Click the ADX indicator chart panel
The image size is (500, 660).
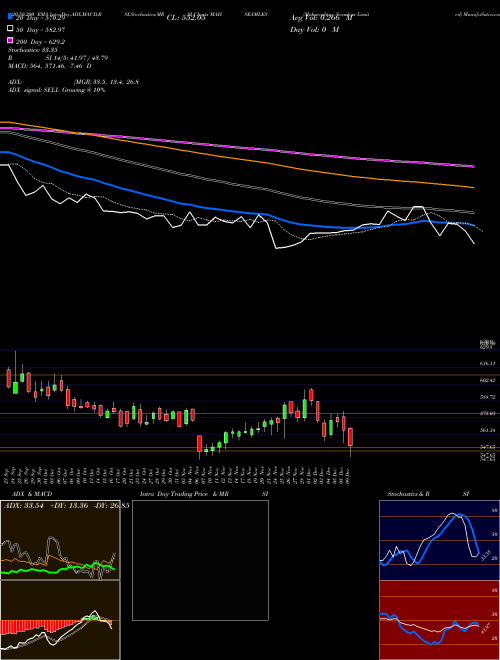point(60,540)
